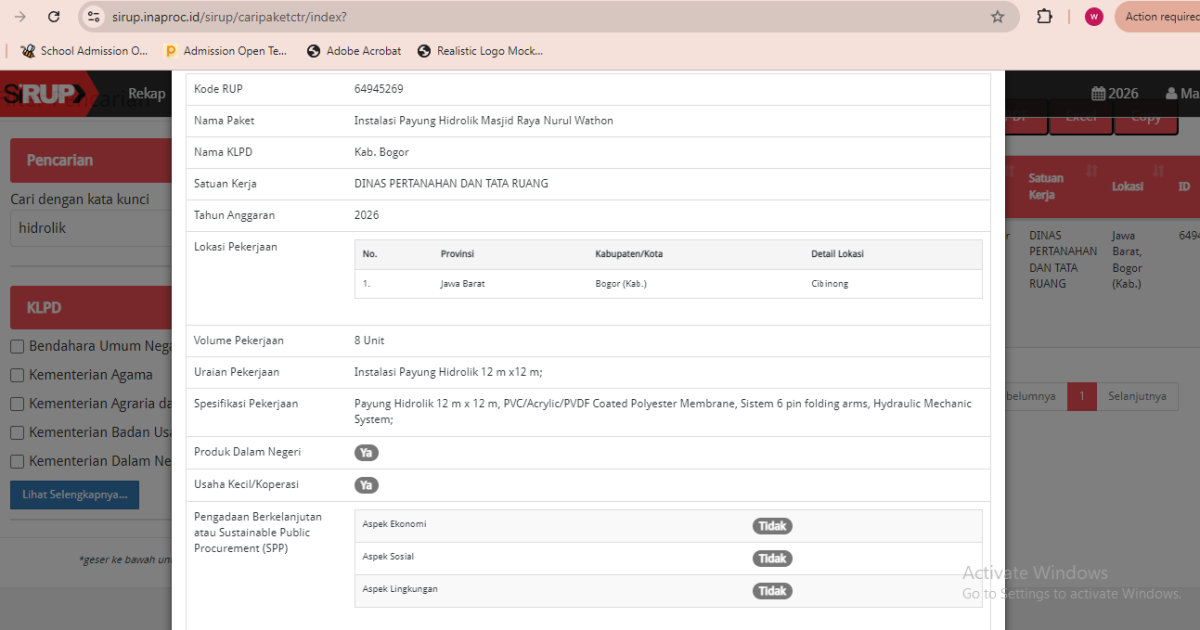The image size is (1200, 630).
Task: Click the browser reload icon
Action: [54, 17]
